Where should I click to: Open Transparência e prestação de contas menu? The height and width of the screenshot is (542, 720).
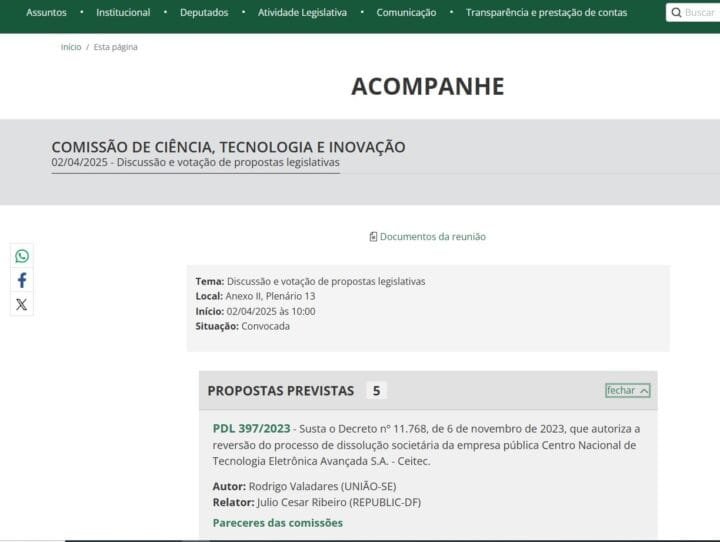[546, 13]
